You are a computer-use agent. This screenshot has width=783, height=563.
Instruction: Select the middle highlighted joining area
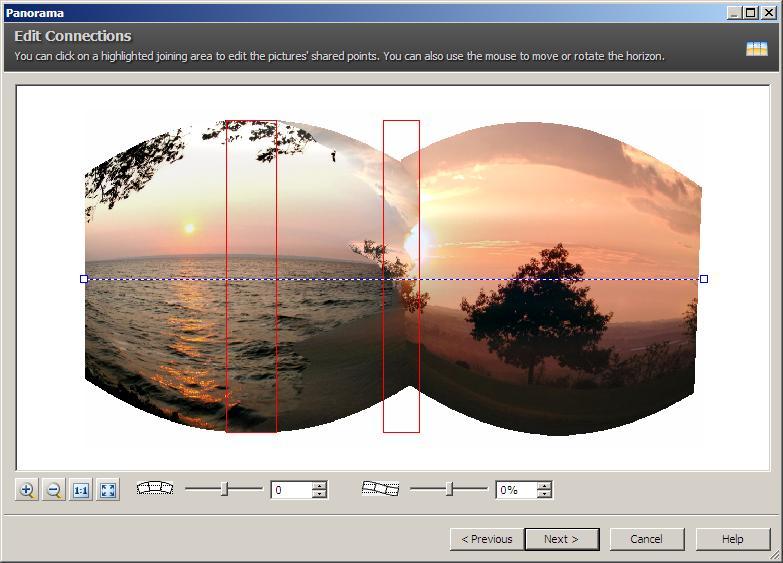(401, 276)
